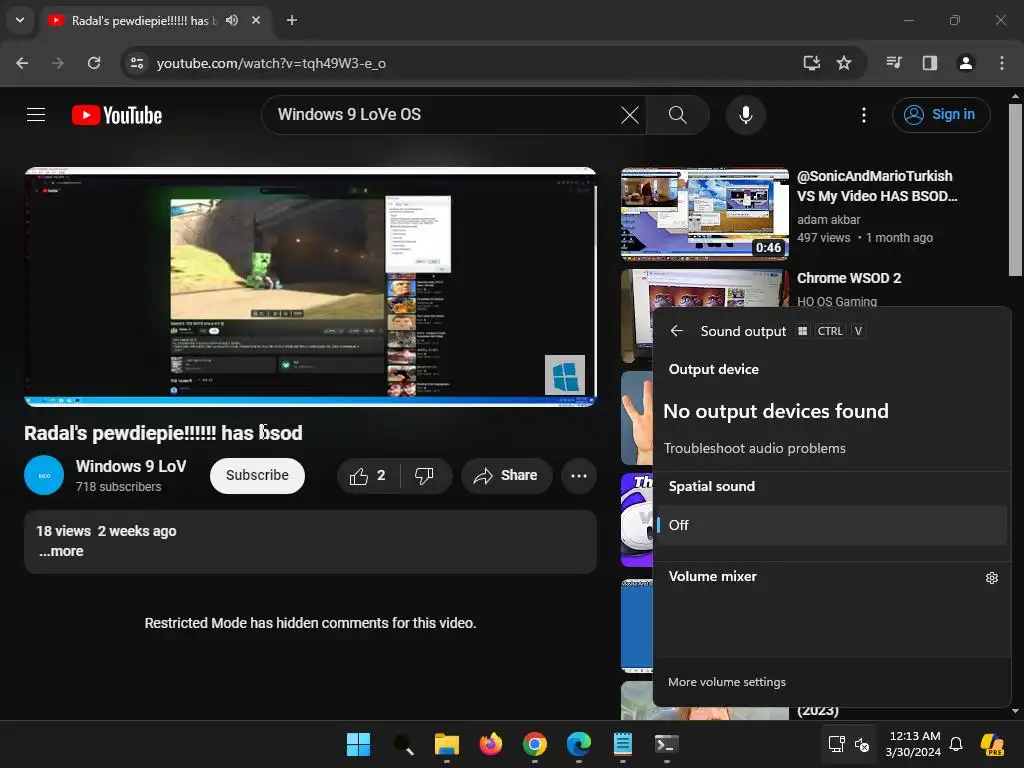Open a new browser tab
The height and width of the screenshot is (768, 1024).
point(292,20)
